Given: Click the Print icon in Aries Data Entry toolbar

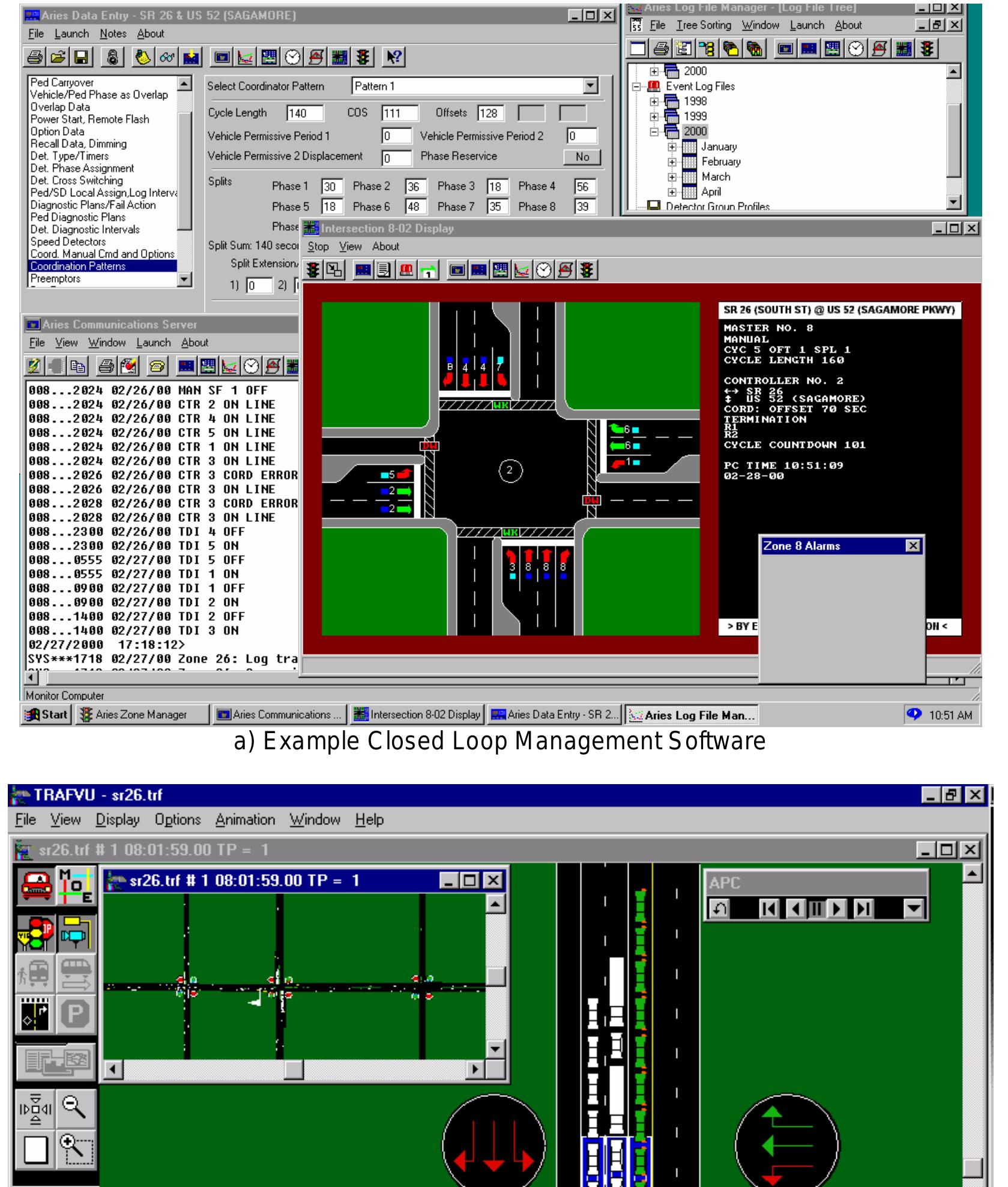Looking at the screenshot, I should click(35, 57).
